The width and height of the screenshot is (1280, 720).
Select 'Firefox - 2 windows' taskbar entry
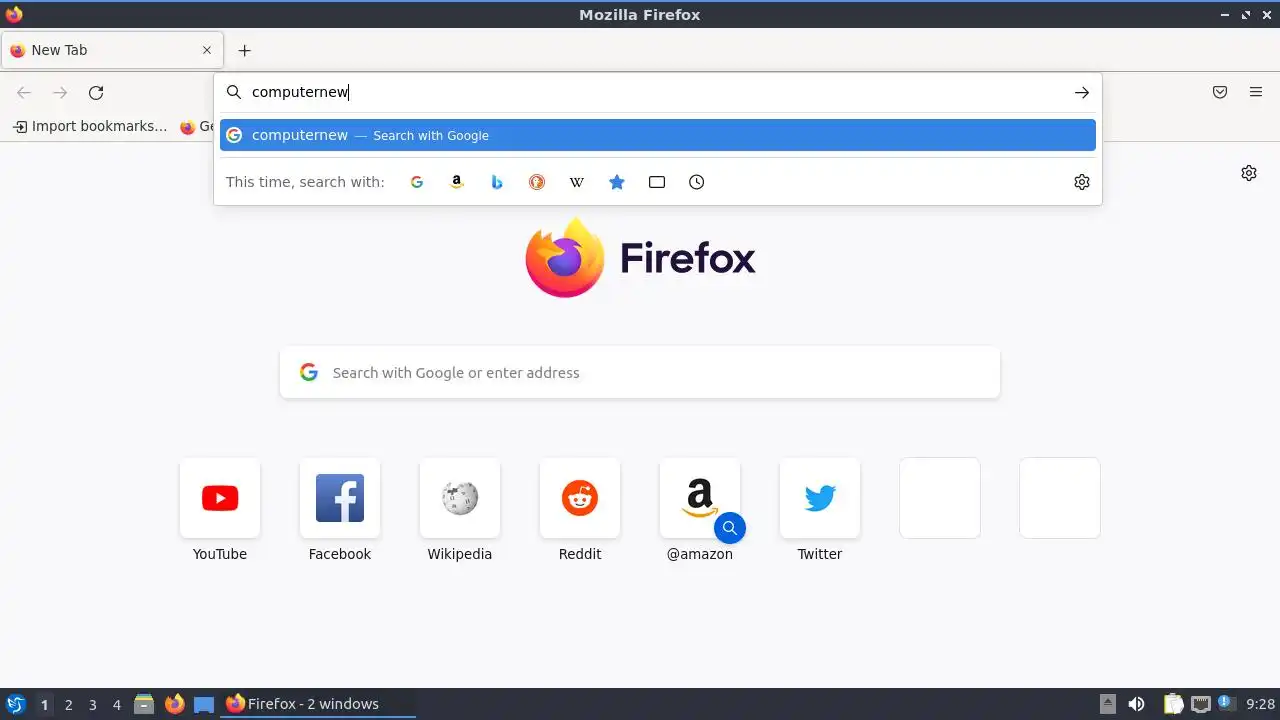[x=318, y=704]
